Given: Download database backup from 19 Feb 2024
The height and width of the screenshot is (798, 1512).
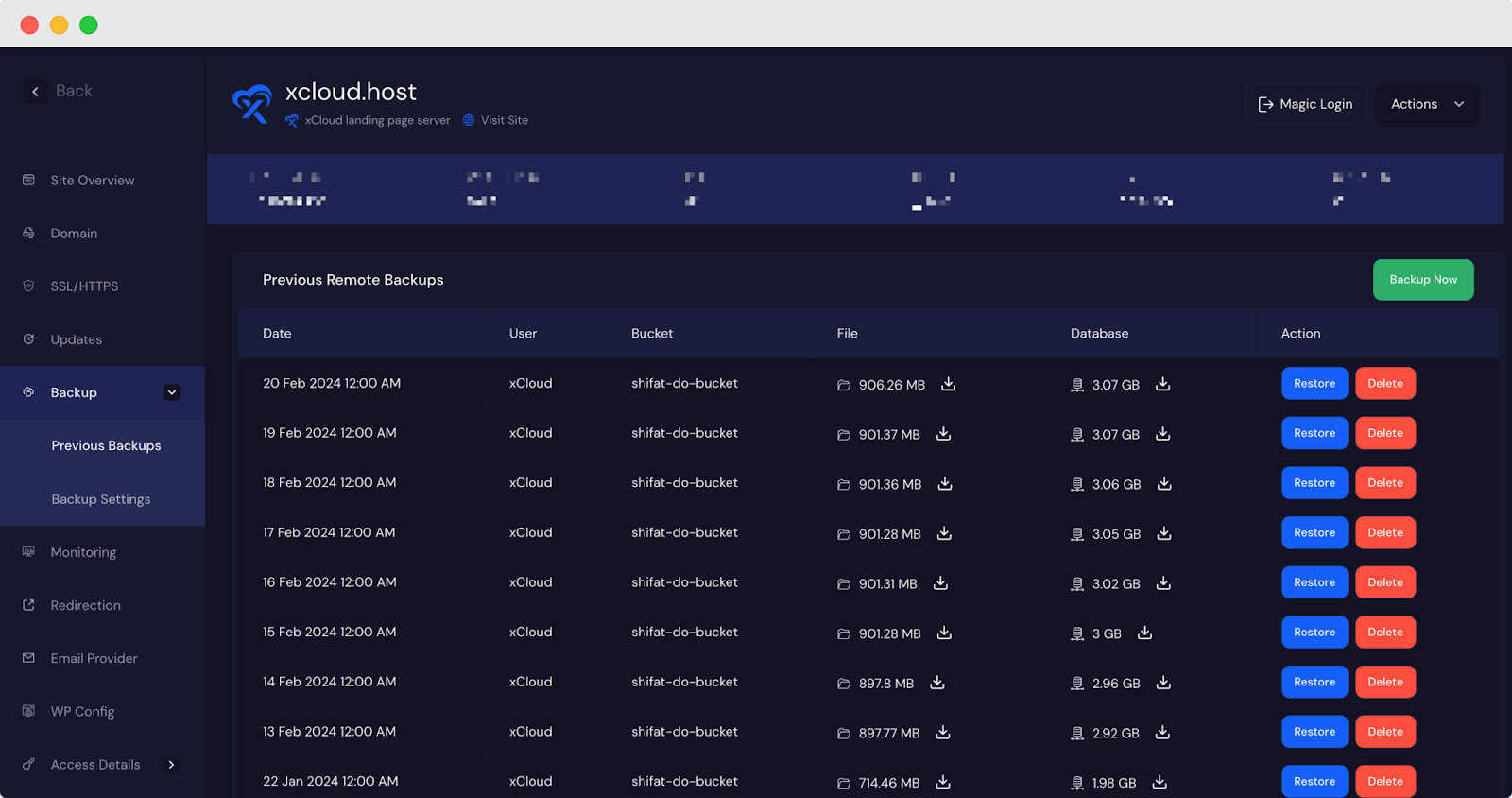Looking at the screenshot, I should tap(1162, 434).
